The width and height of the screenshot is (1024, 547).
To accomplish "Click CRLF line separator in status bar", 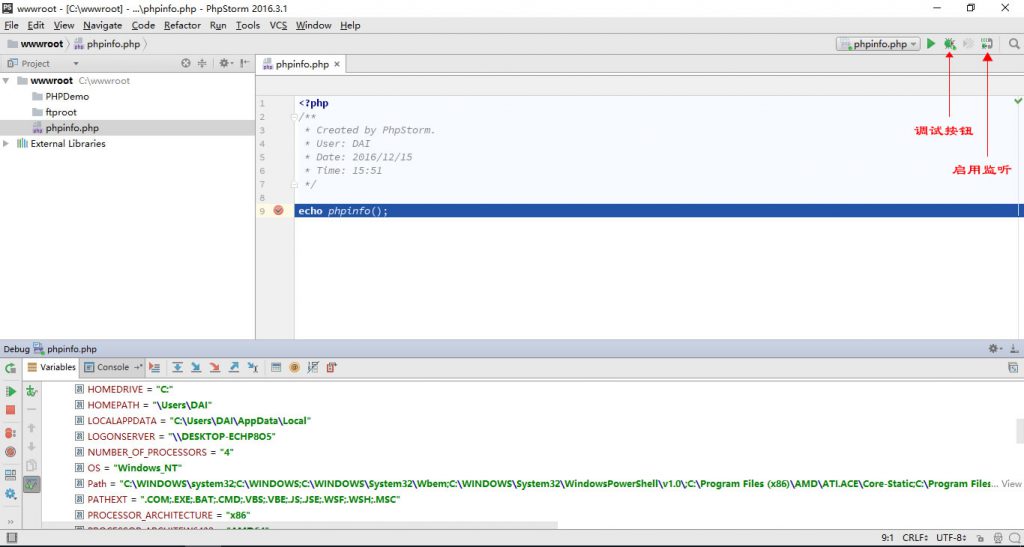I will tap(916, 538).
